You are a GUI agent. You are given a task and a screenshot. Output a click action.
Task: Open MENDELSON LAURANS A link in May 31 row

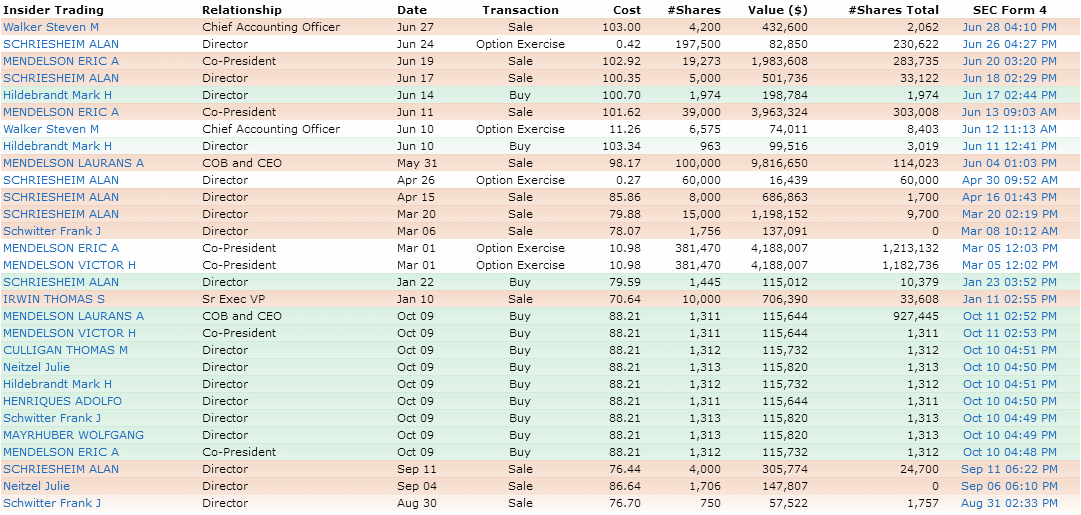(73, 163)
